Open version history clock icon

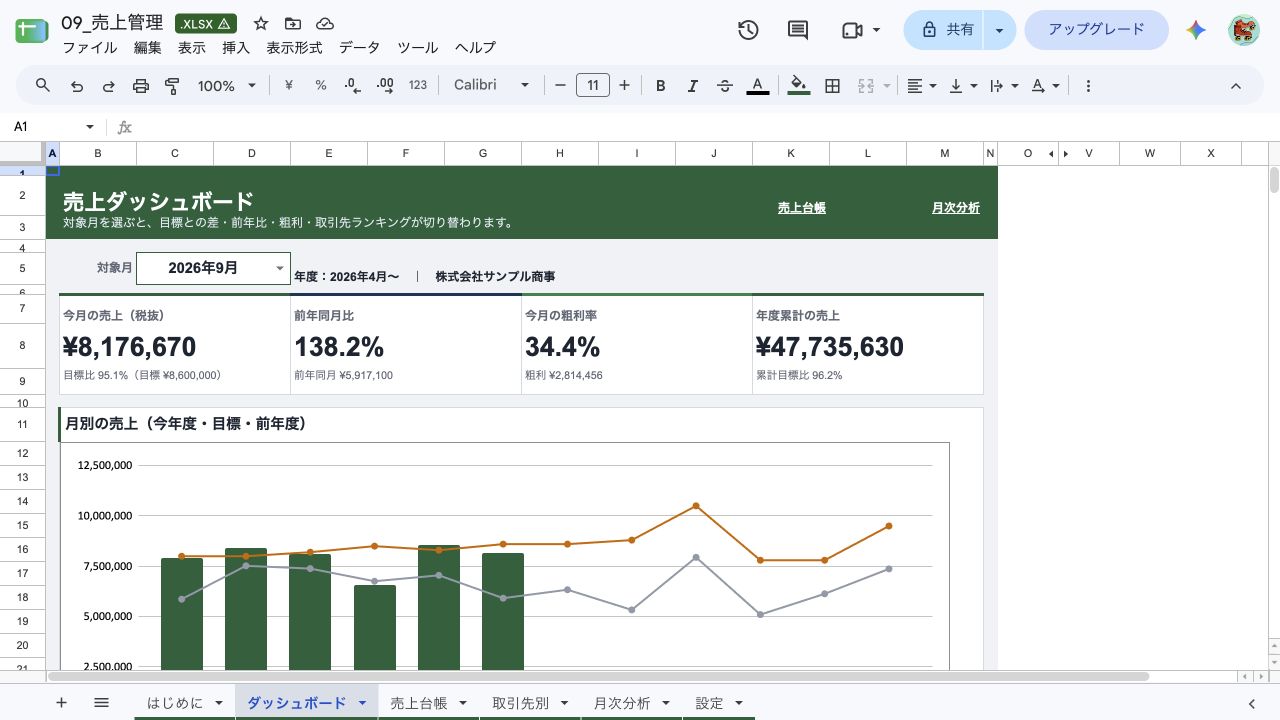tap(748, 30)
